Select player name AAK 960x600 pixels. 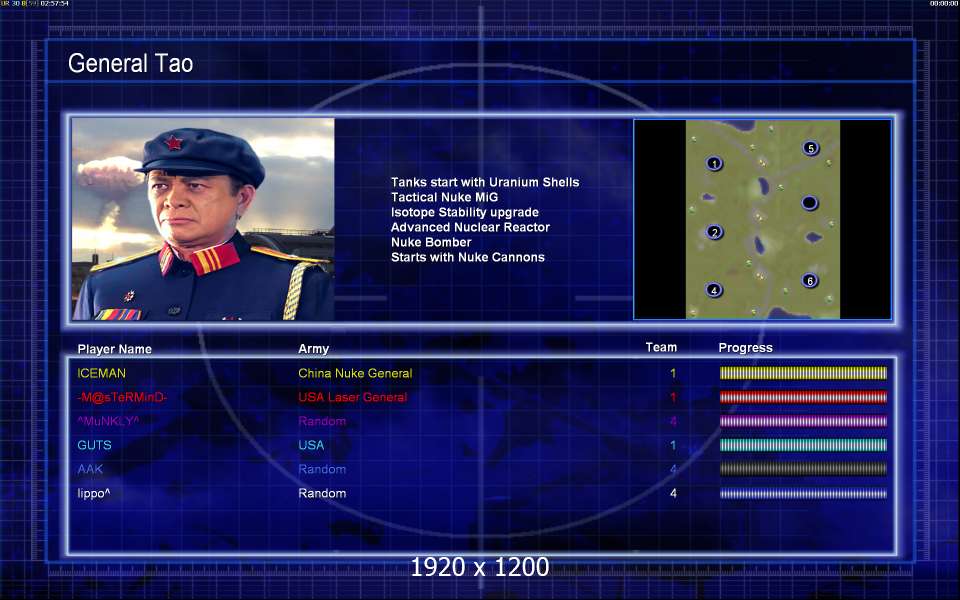pyautogui.click(x=90, y=469)
